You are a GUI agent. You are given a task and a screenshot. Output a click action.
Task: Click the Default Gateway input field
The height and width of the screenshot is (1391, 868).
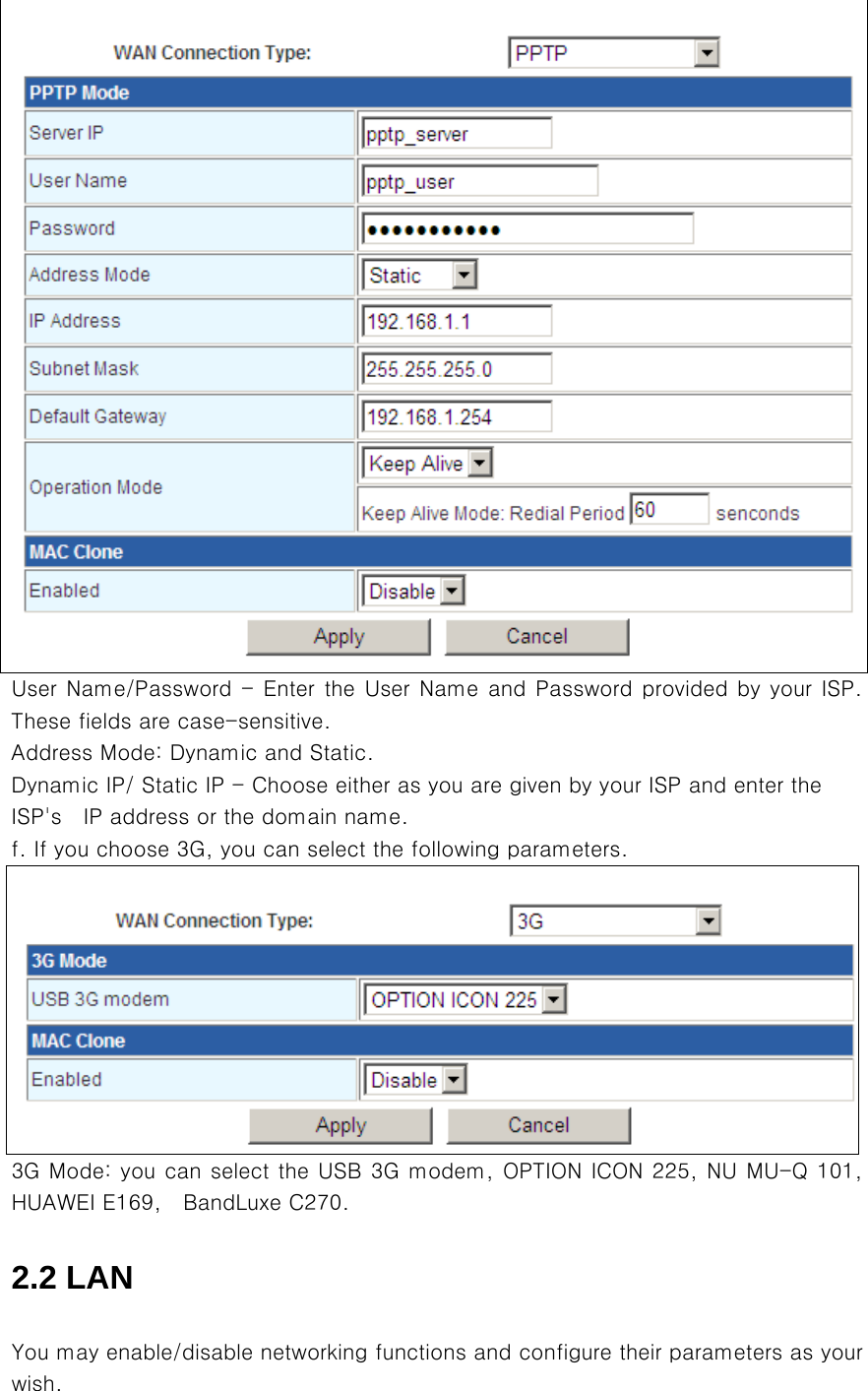point(457,417)
